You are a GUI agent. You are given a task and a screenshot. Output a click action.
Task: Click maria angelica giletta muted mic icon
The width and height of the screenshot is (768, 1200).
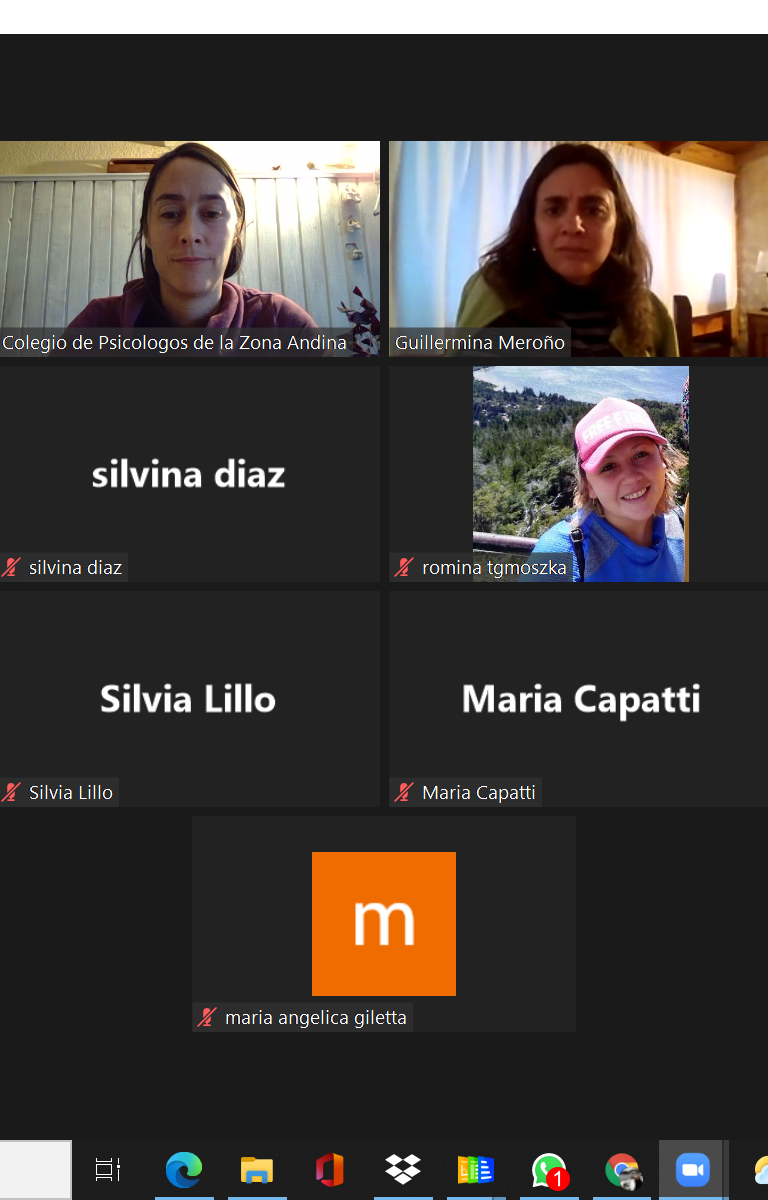coord(207,1018)
